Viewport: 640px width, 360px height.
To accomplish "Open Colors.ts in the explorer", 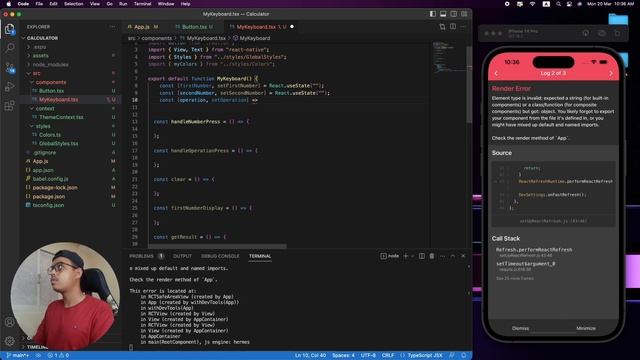I will click(x=50, y=135).
